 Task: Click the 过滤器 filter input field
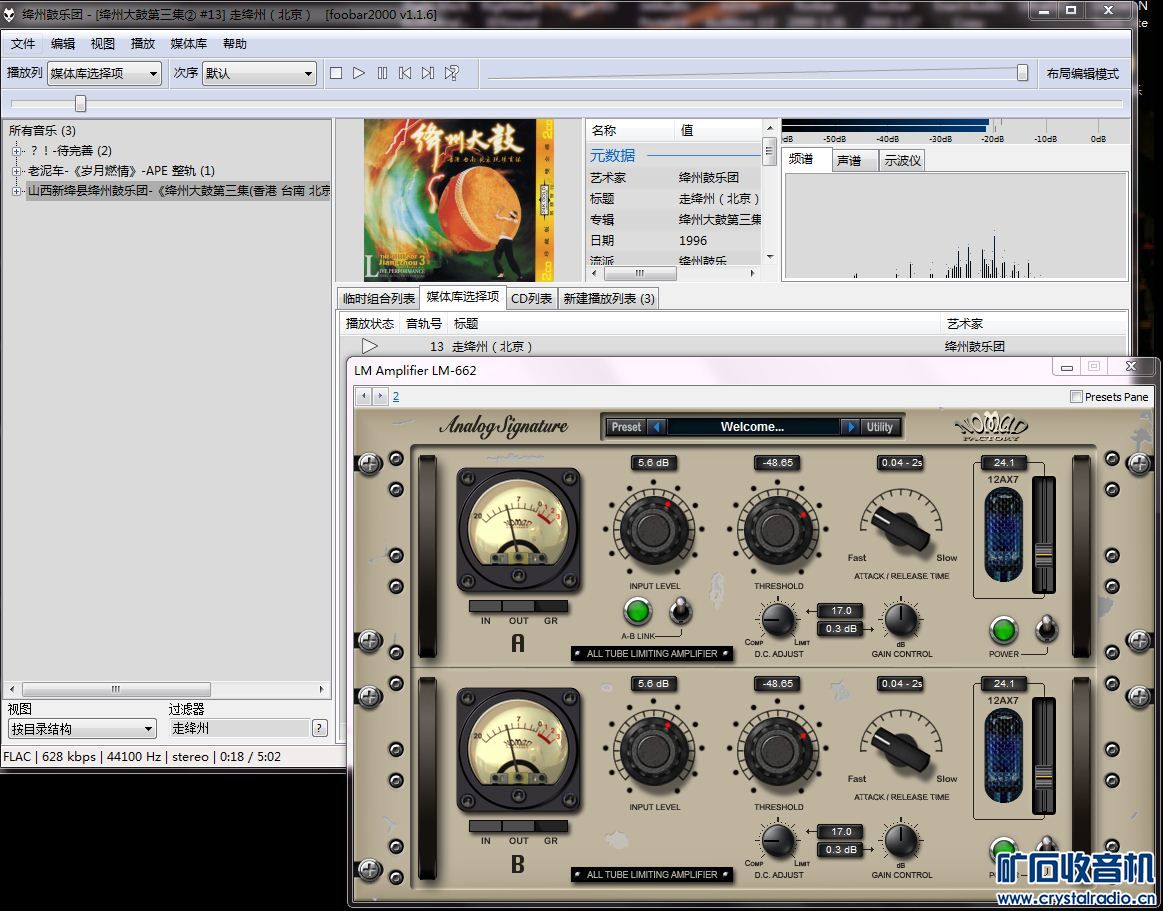pyautogui.click(x=239, y=729)
